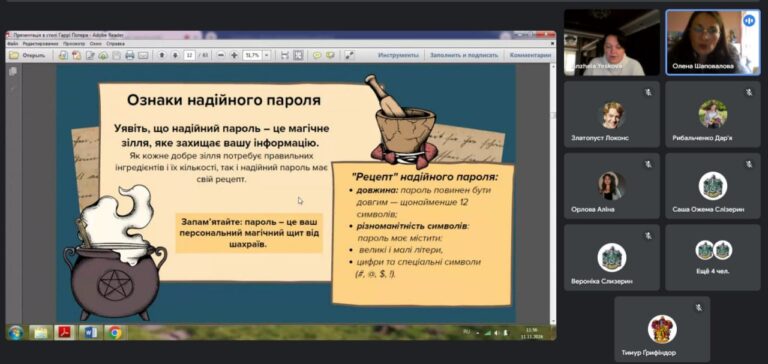Show page thumbnails panel in left sidebar
The image size is (768, 364).
[x=13, y=72]
